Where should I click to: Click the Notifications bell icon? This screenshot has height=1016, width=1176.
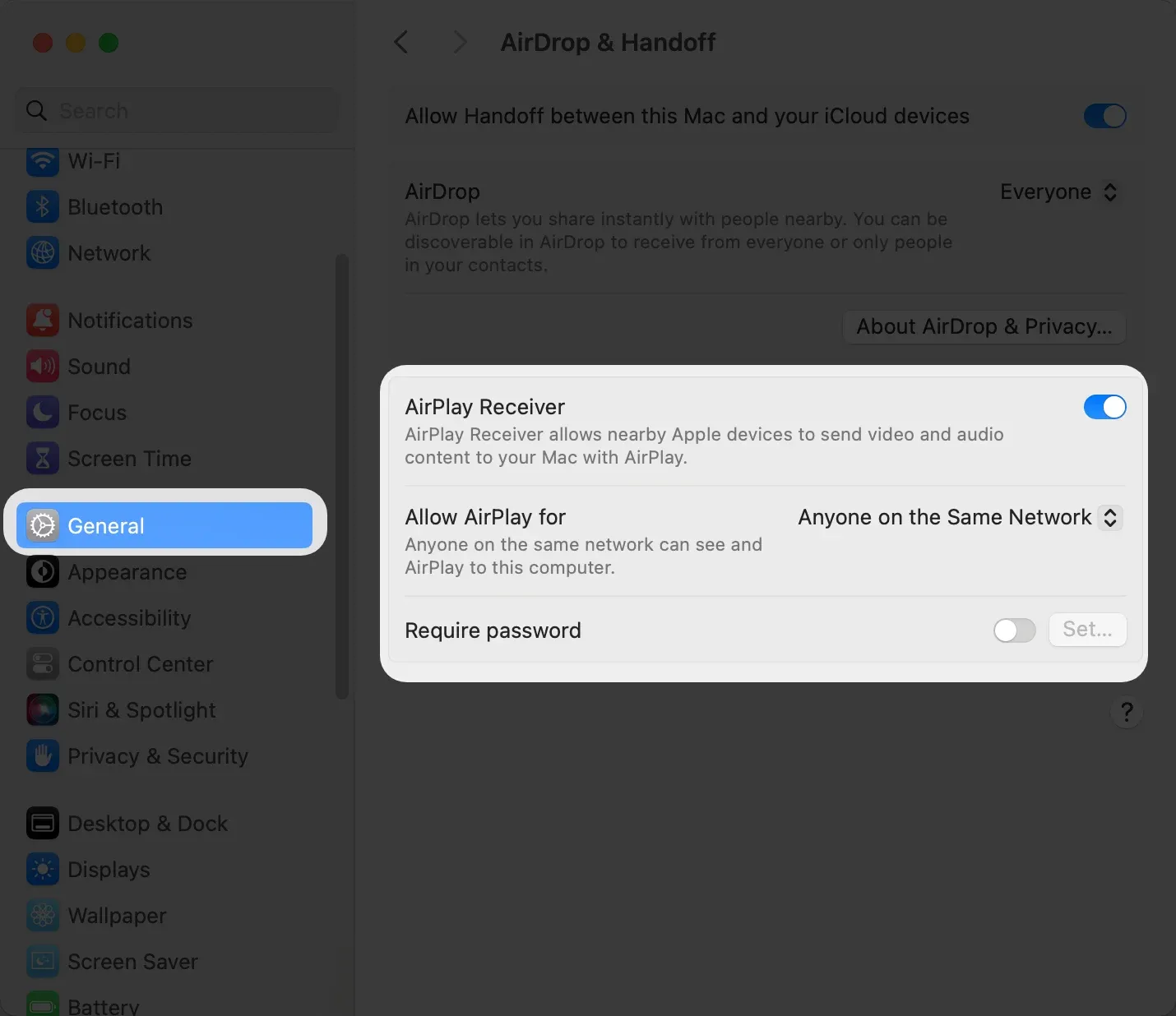click(x=43, y=321)
